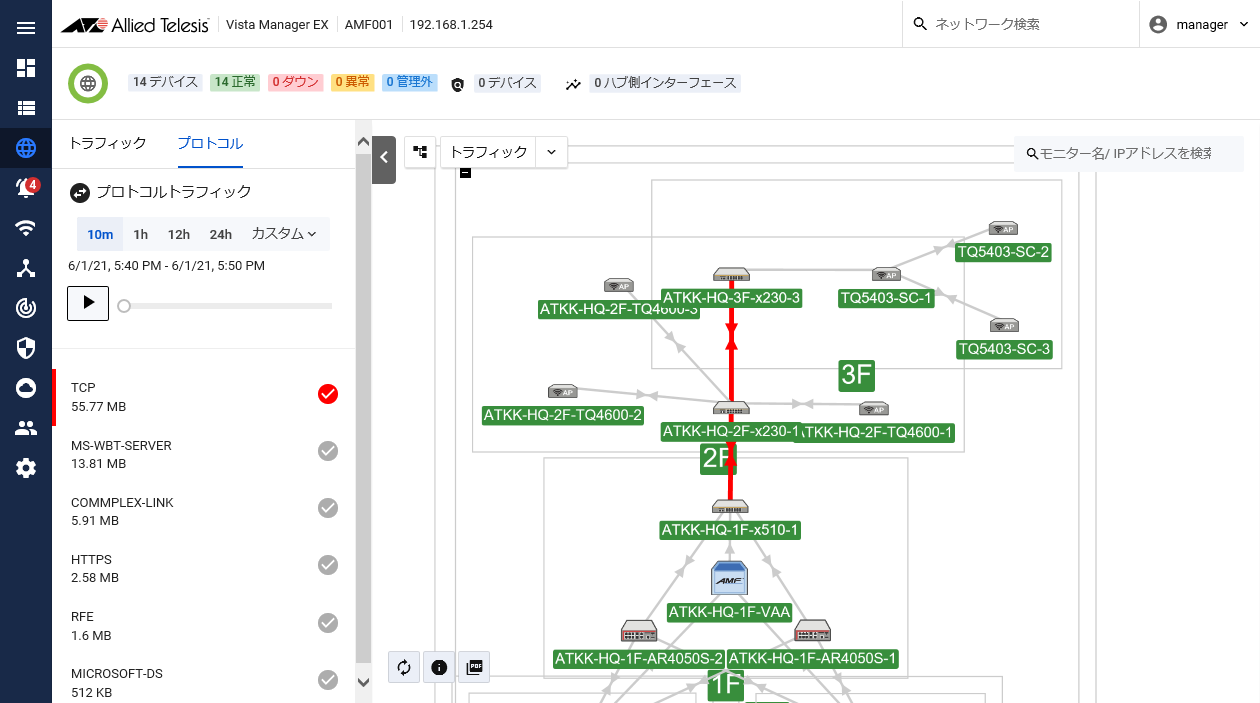Click the map info icon
The width and height of the screenshot is (1260, 703).
coord(439,667)
